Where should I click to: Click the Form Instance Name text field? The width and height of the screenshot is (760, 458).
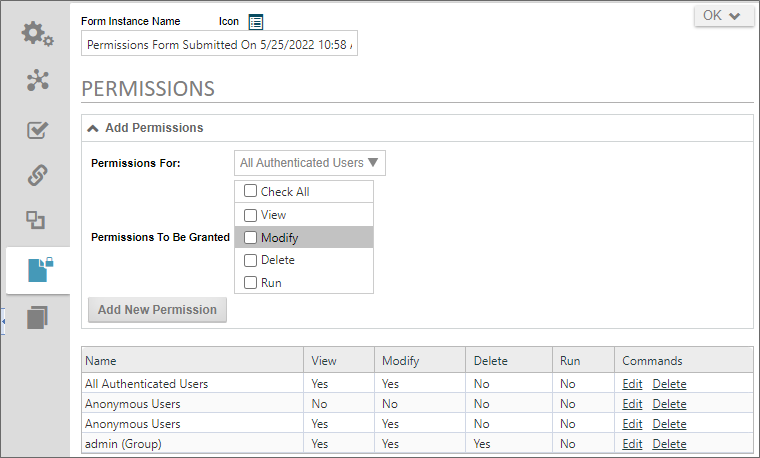[x=219, y=45]
